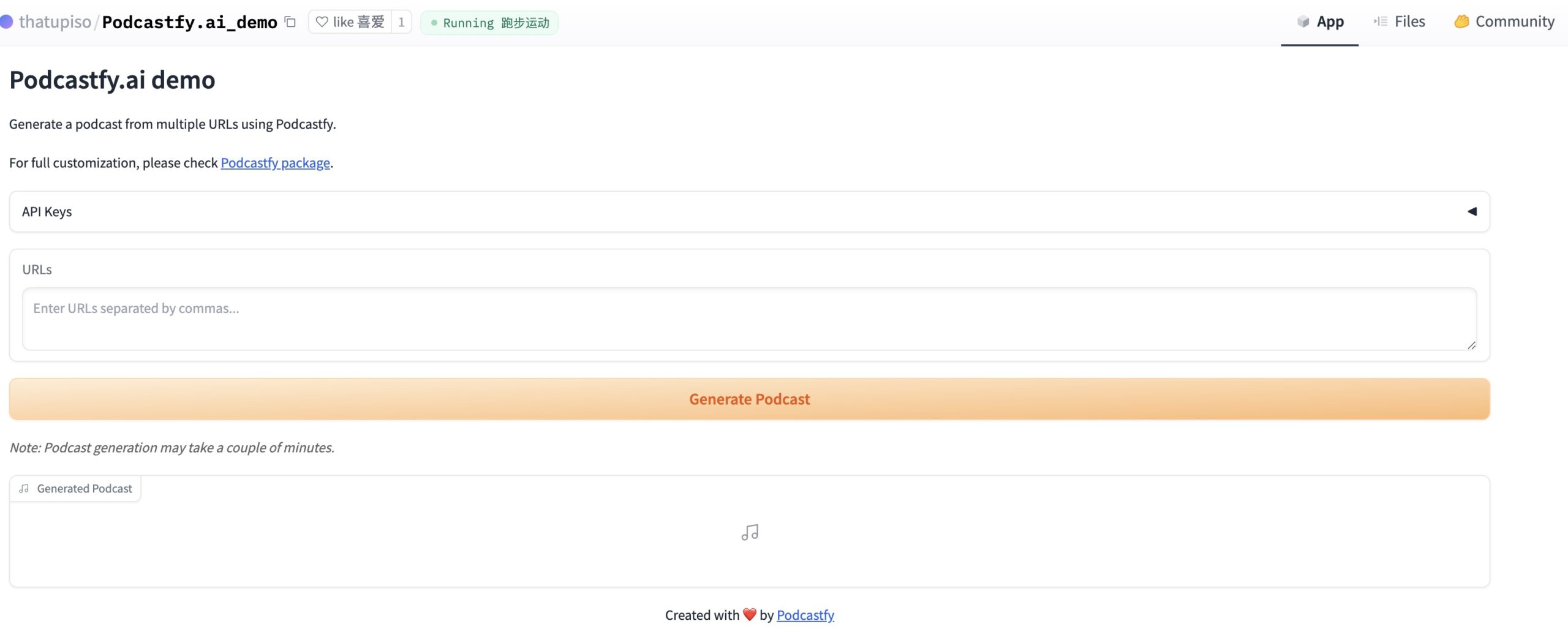The height and width of the screenshot is (640, 1568).
Task: Copy the space name with copy icon
Action: [x=290, y=22]
